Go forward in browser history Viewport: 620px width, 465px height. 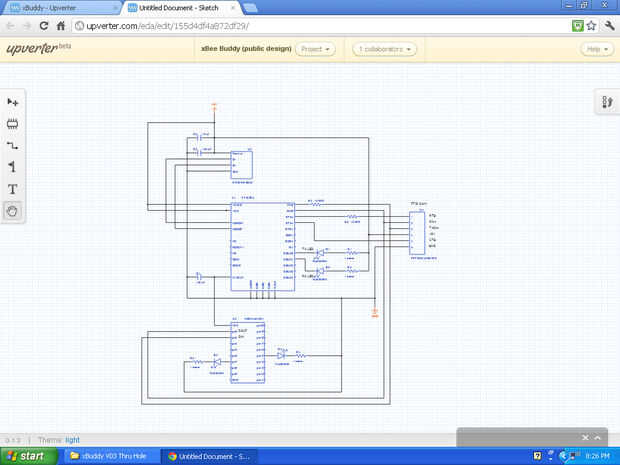(27, 26)
